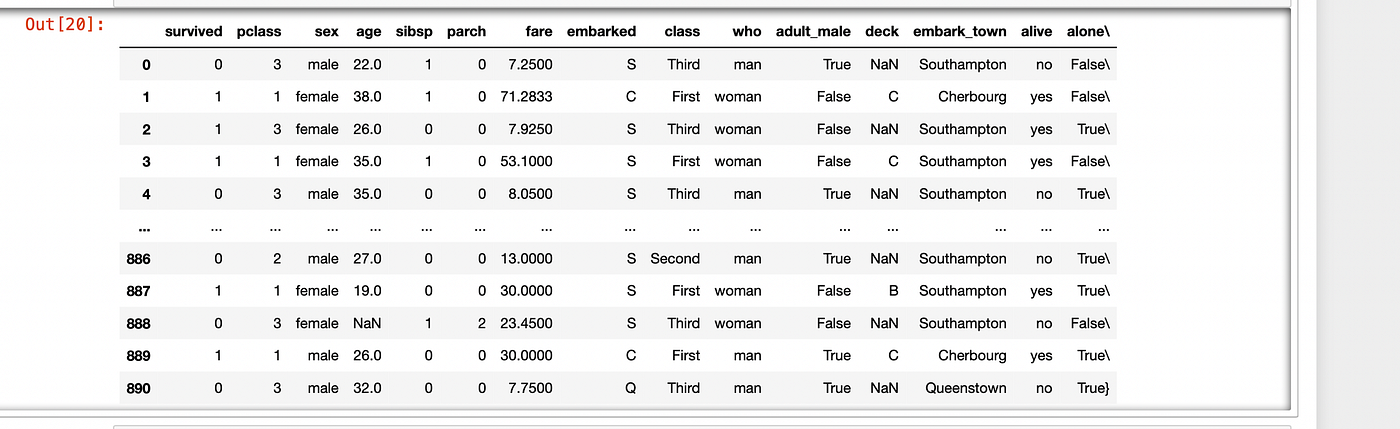Viewport: 1400px width, 429px height.
Task: Click the Out[20] output prompt label
Action: coord(65,23)
